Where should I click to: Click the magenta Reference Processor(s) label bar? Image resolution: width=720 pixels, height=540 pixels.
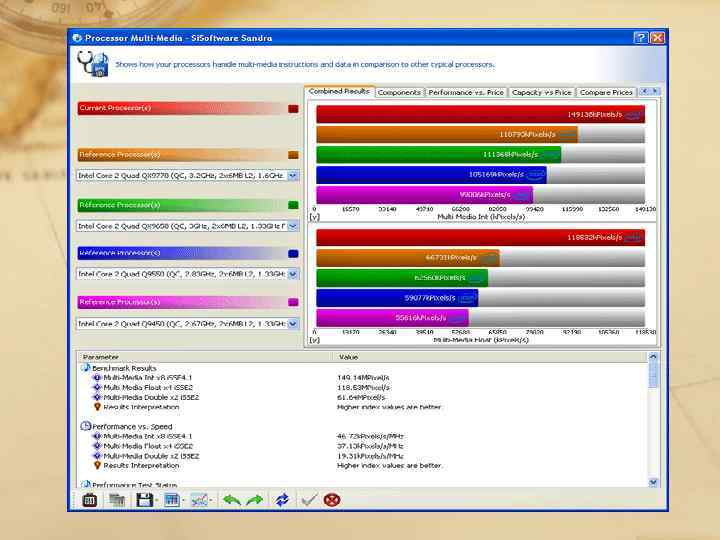click(182, 302)
